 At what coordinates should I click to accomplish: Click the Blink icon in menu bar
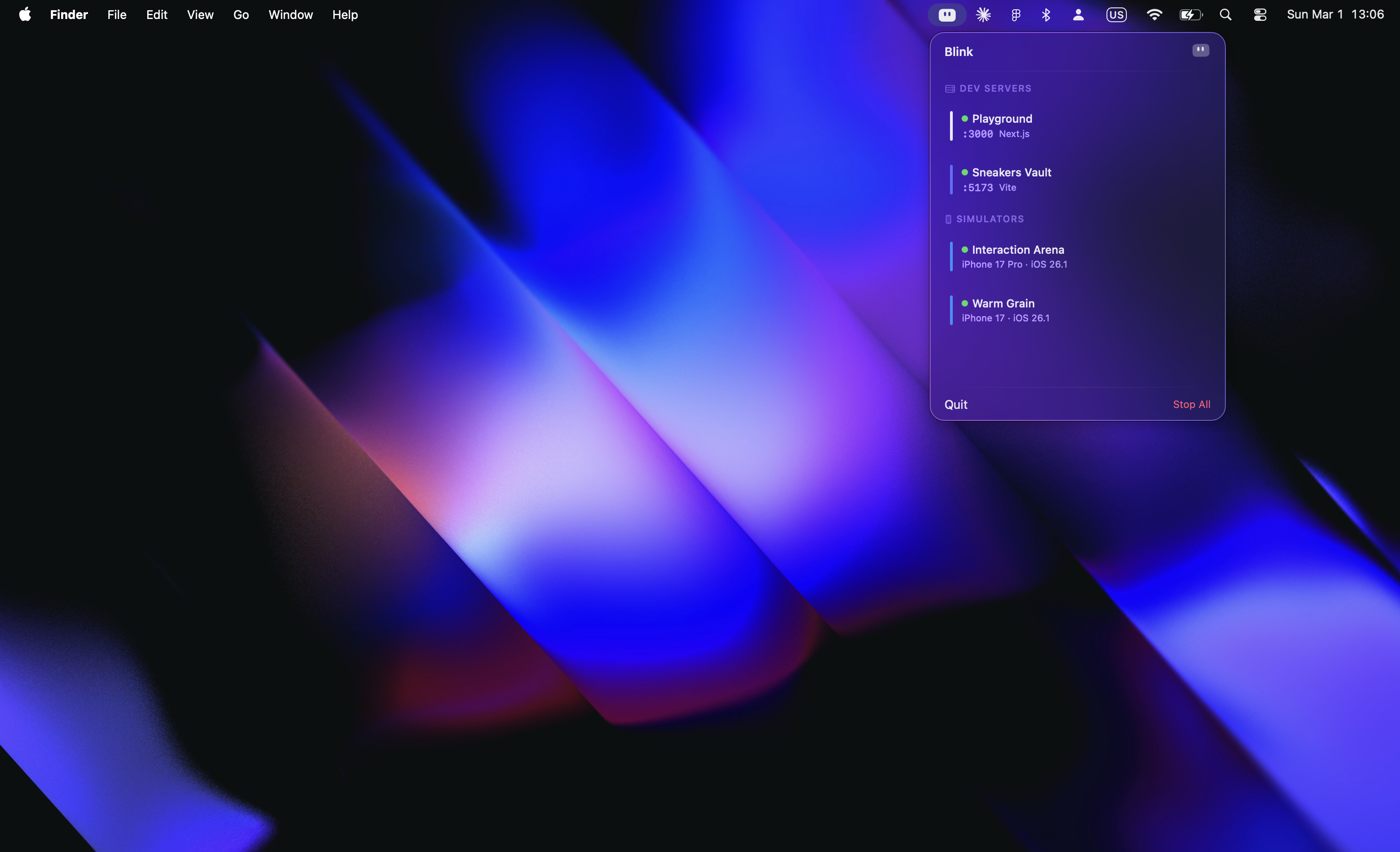[x=947, y=15]
